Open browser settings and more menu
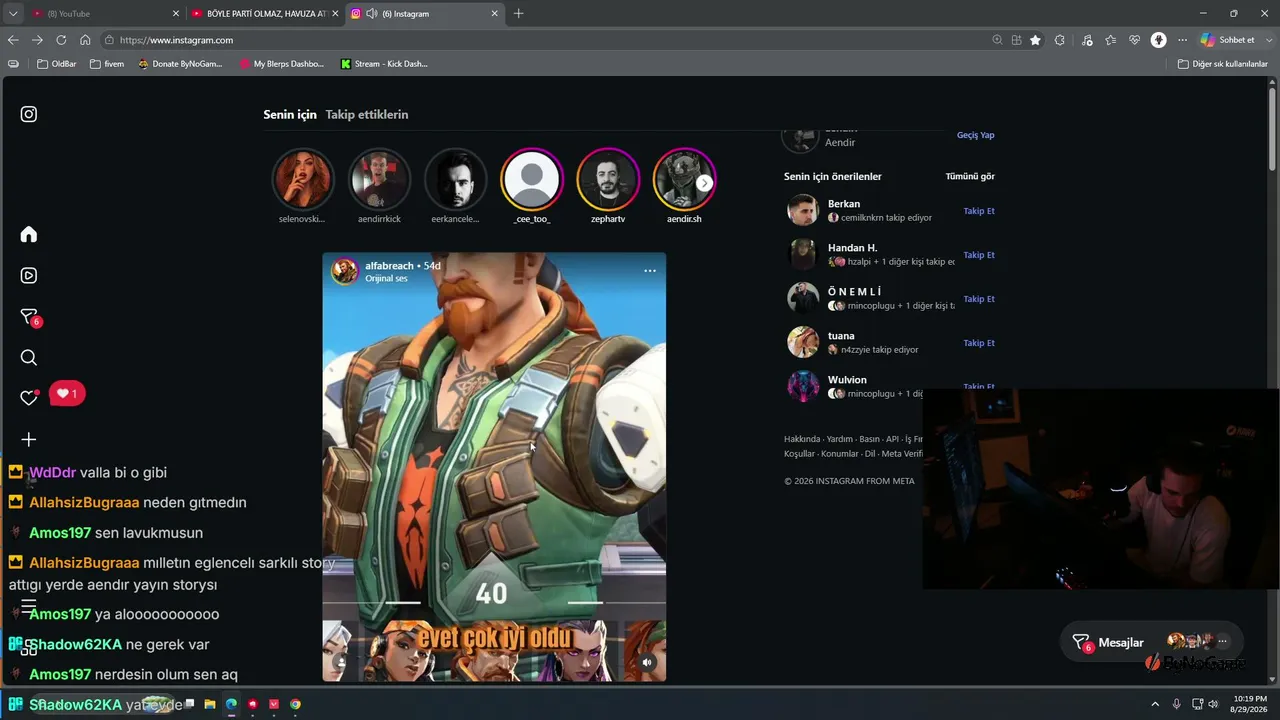 pyautogui.click(x=1182, y=40)
